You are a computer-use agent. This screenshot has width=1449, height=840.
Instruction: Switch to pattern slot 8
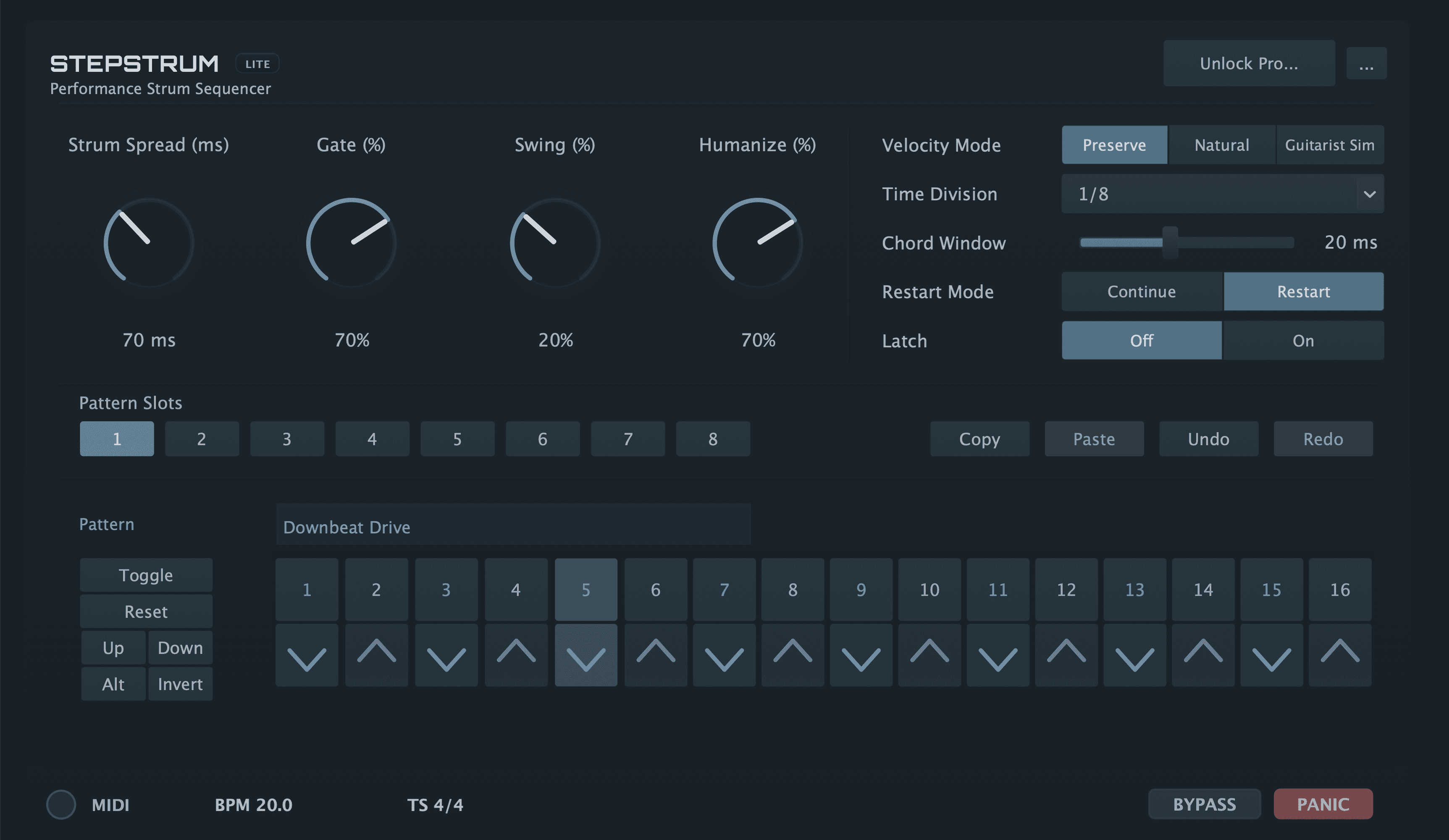point(713,438)
